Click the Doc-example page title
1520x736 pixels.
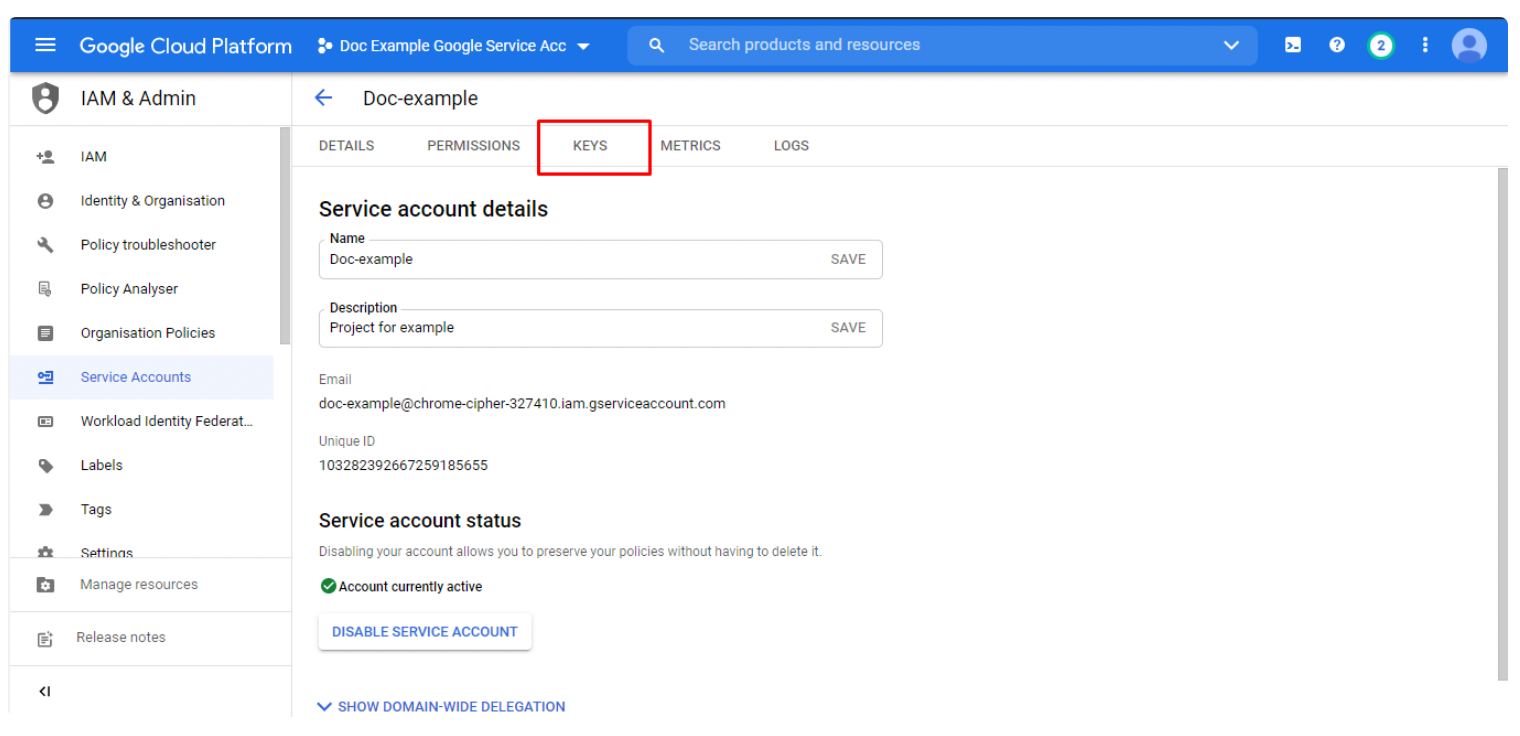pos(420,98)
